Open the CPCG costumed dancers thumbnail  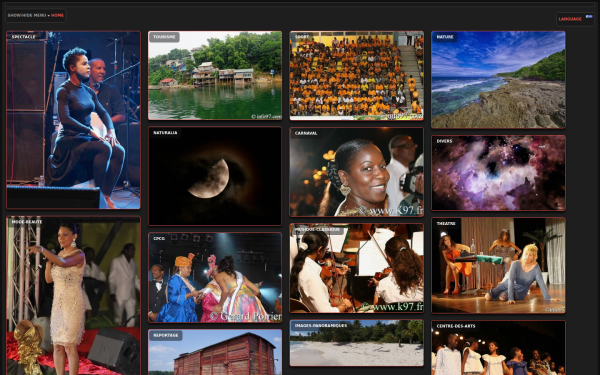coord(215,277)
